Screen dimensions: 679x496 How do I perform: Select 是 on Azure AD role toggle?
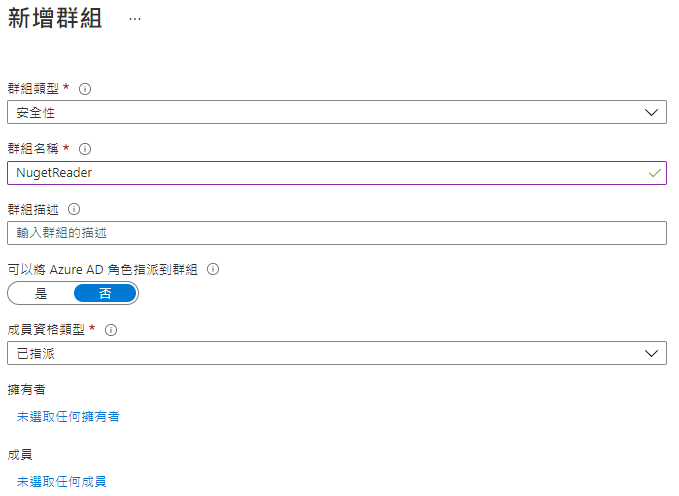coord(41,293)
